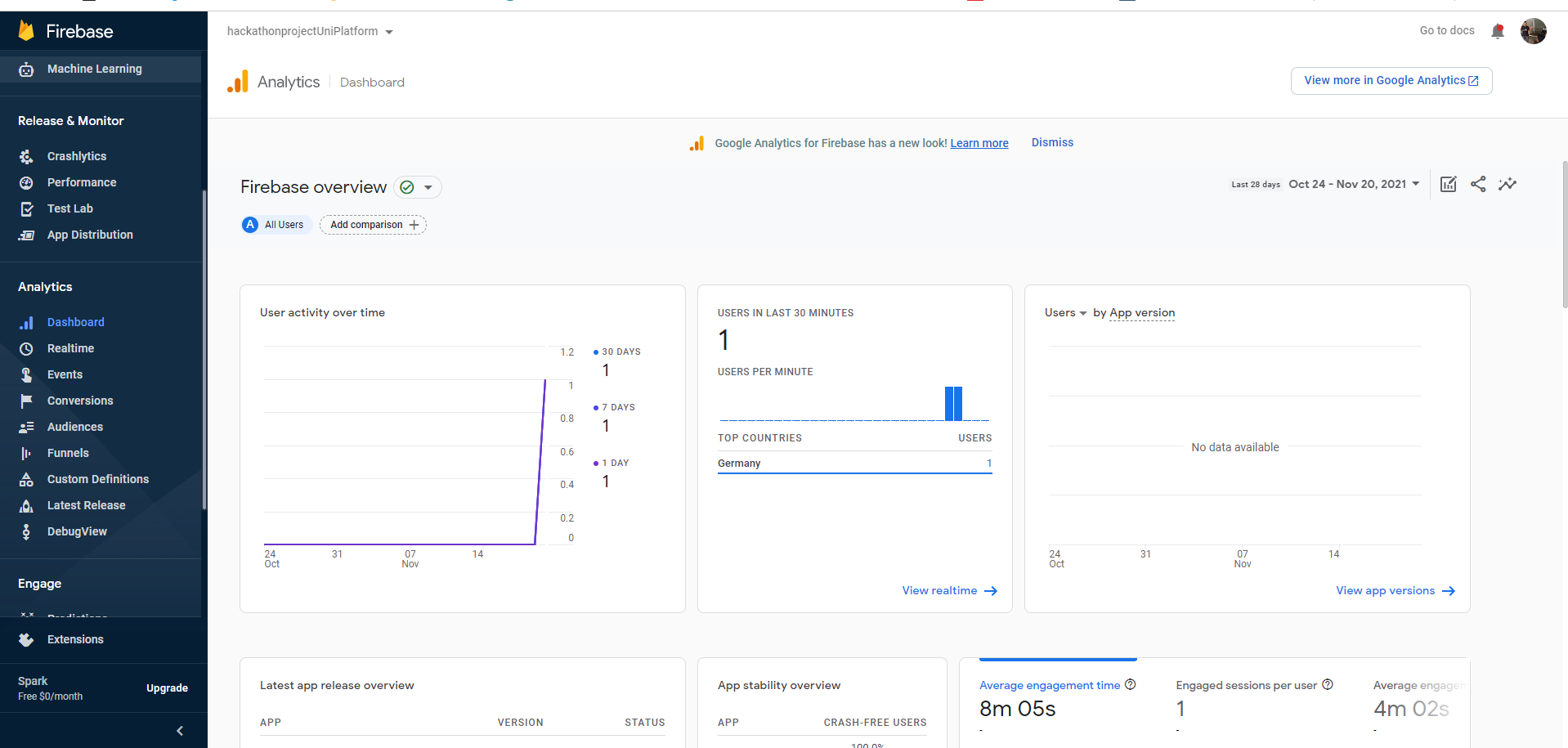
Task: Click the Test Lab checklist icon
Action: pos(26,208)
